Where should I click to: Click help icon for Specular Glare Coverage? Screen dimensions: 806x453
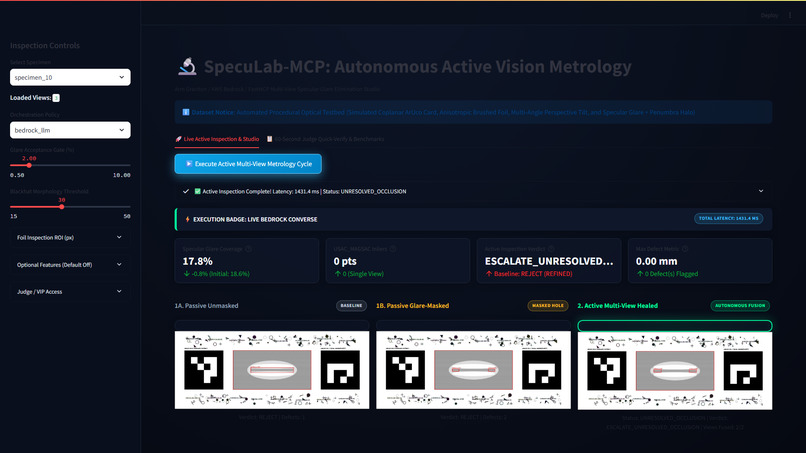tap(248, 249)
